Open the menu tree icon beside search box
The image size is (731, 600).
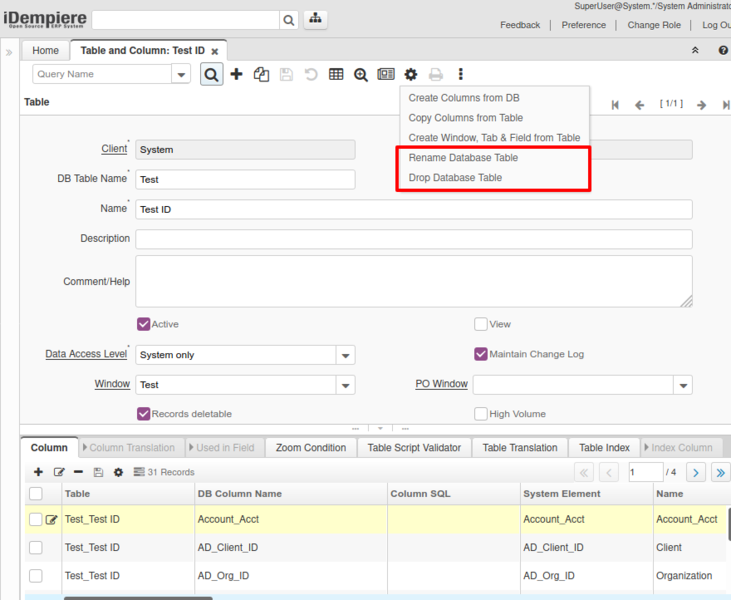pyautogui.click(x=315, y=20)
